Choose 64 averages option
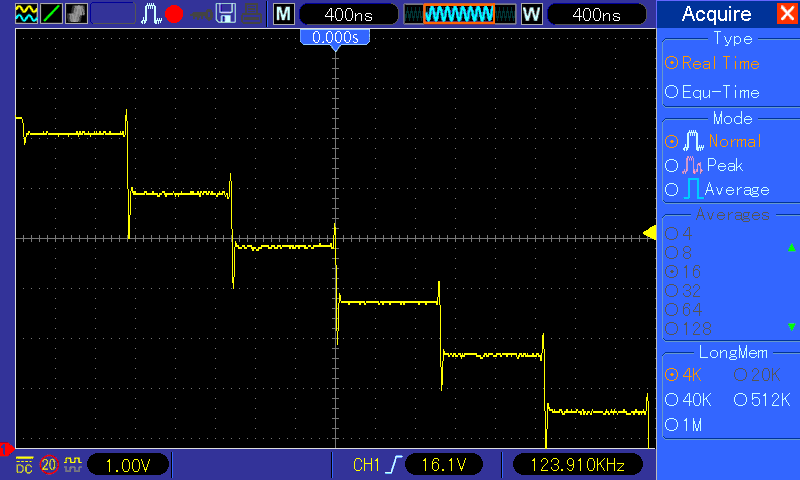The height and width of the screenshot is (480, 800). click(683, 310)
